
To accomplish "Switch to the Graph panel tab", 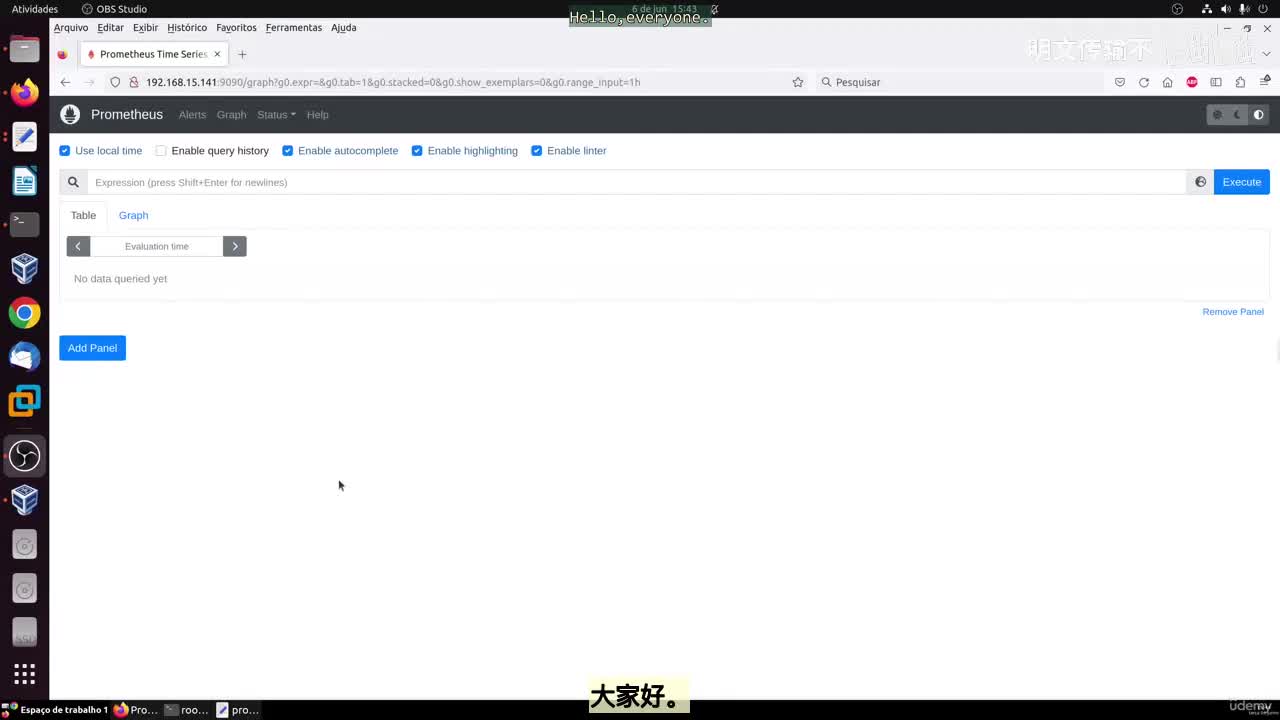I will coord(133,215).
